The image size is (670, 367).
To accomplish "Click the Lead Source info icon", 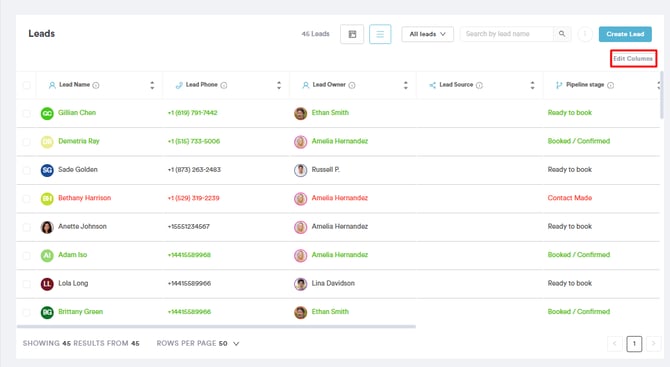I will 479,85.
